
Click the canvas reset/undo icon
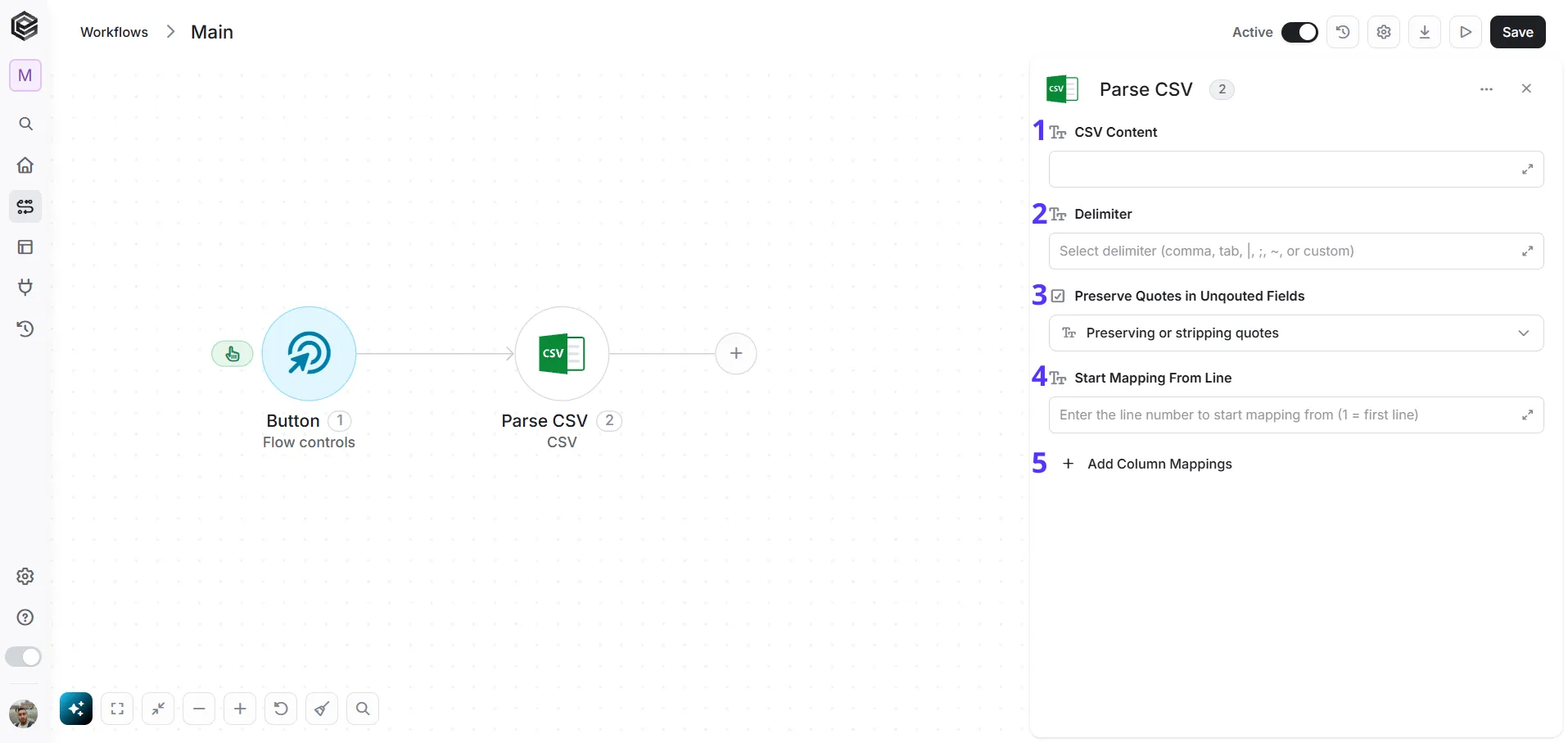coord(281,709)
